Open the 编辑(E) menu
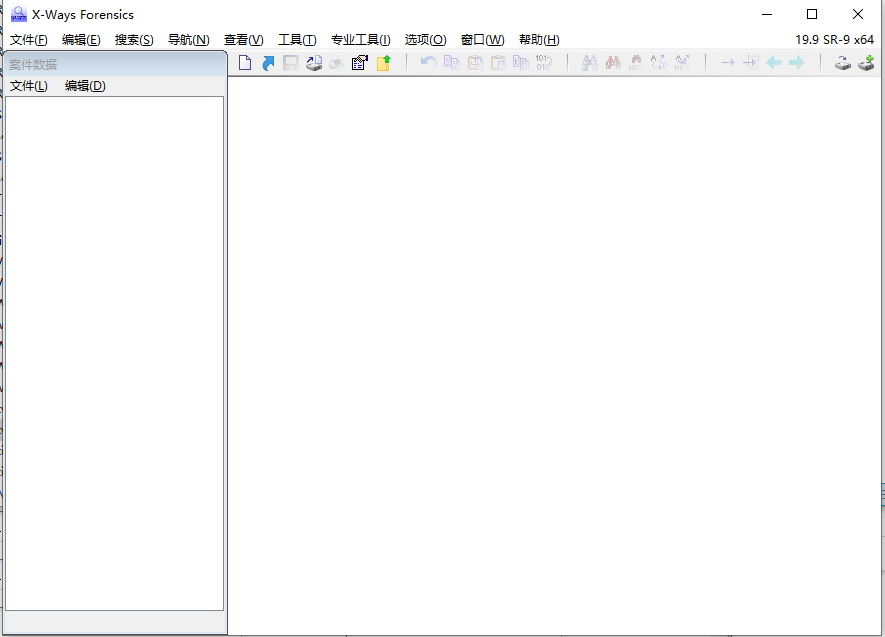The image size is (885, 637). pos(81,39)
